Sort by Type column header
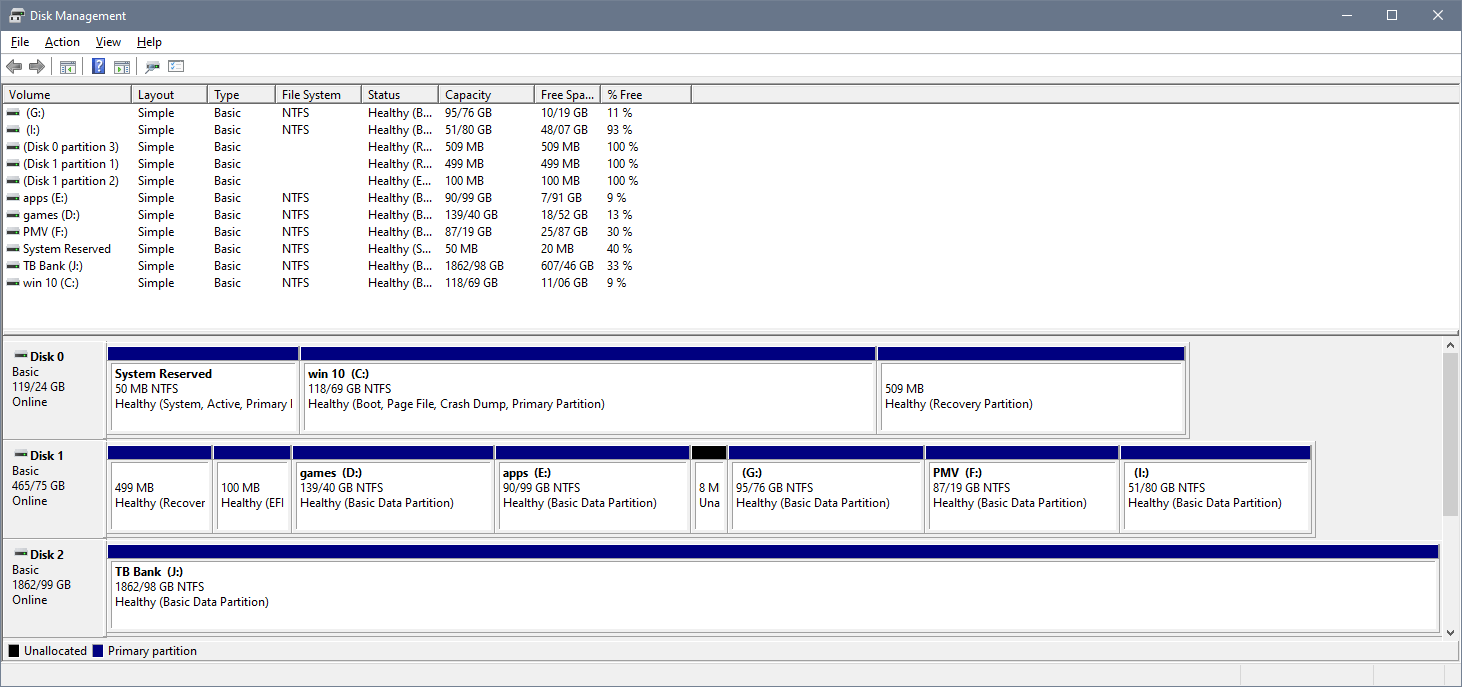 241,95
